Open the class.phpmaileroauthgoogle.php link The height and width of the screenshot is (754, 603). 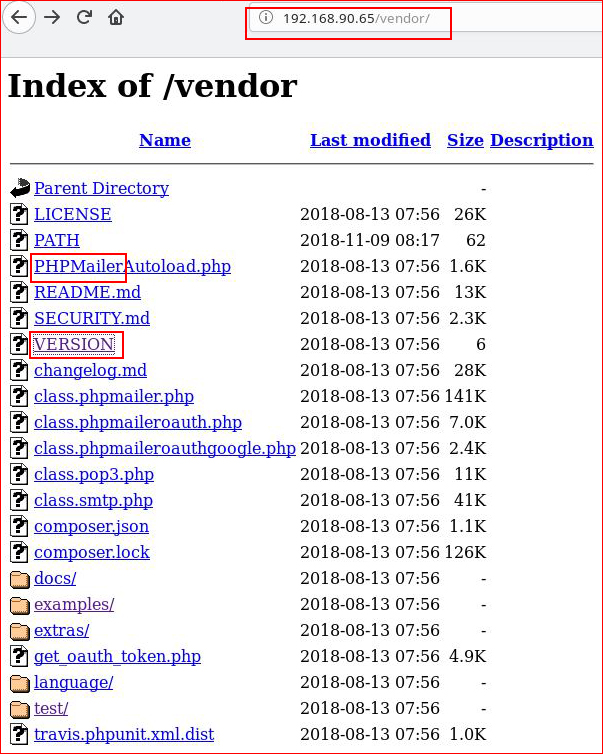(165, 448)
